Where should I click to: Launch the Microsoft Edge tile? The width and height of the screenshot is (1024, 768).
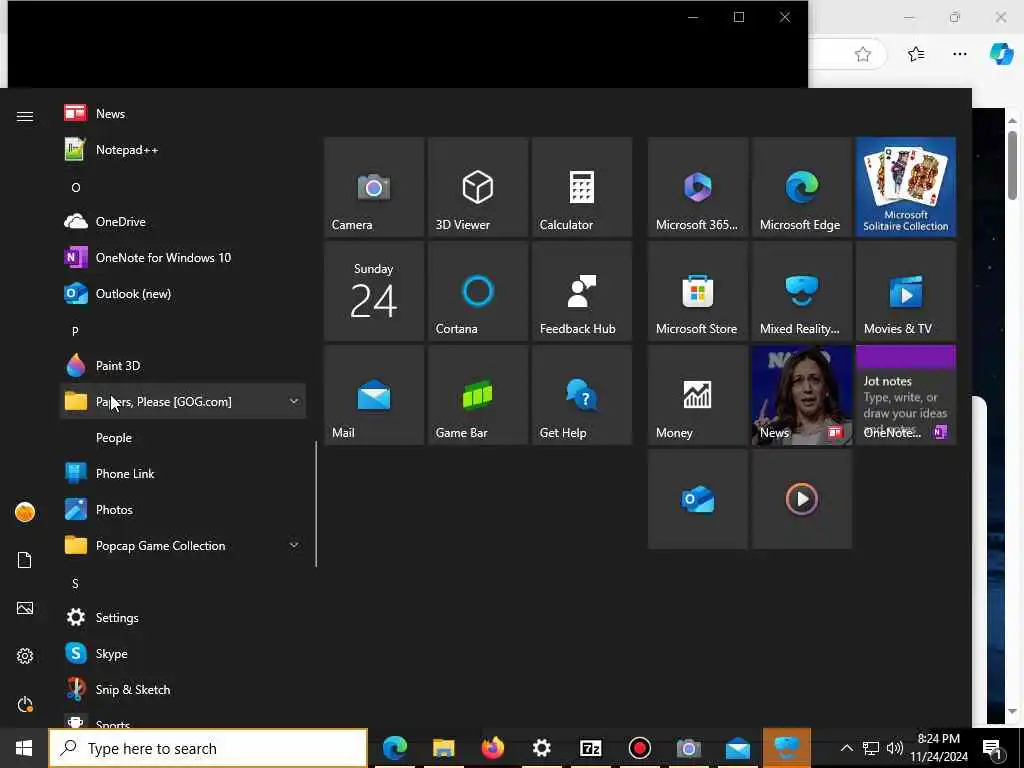pyautogui.click(x=802, y=187)
